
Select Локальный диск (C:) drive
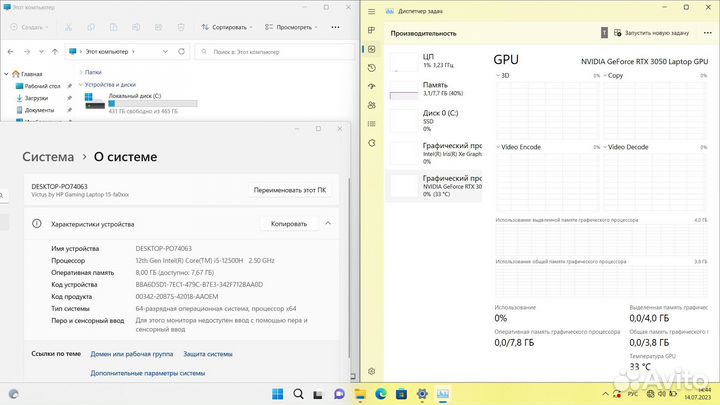point(141,103)
